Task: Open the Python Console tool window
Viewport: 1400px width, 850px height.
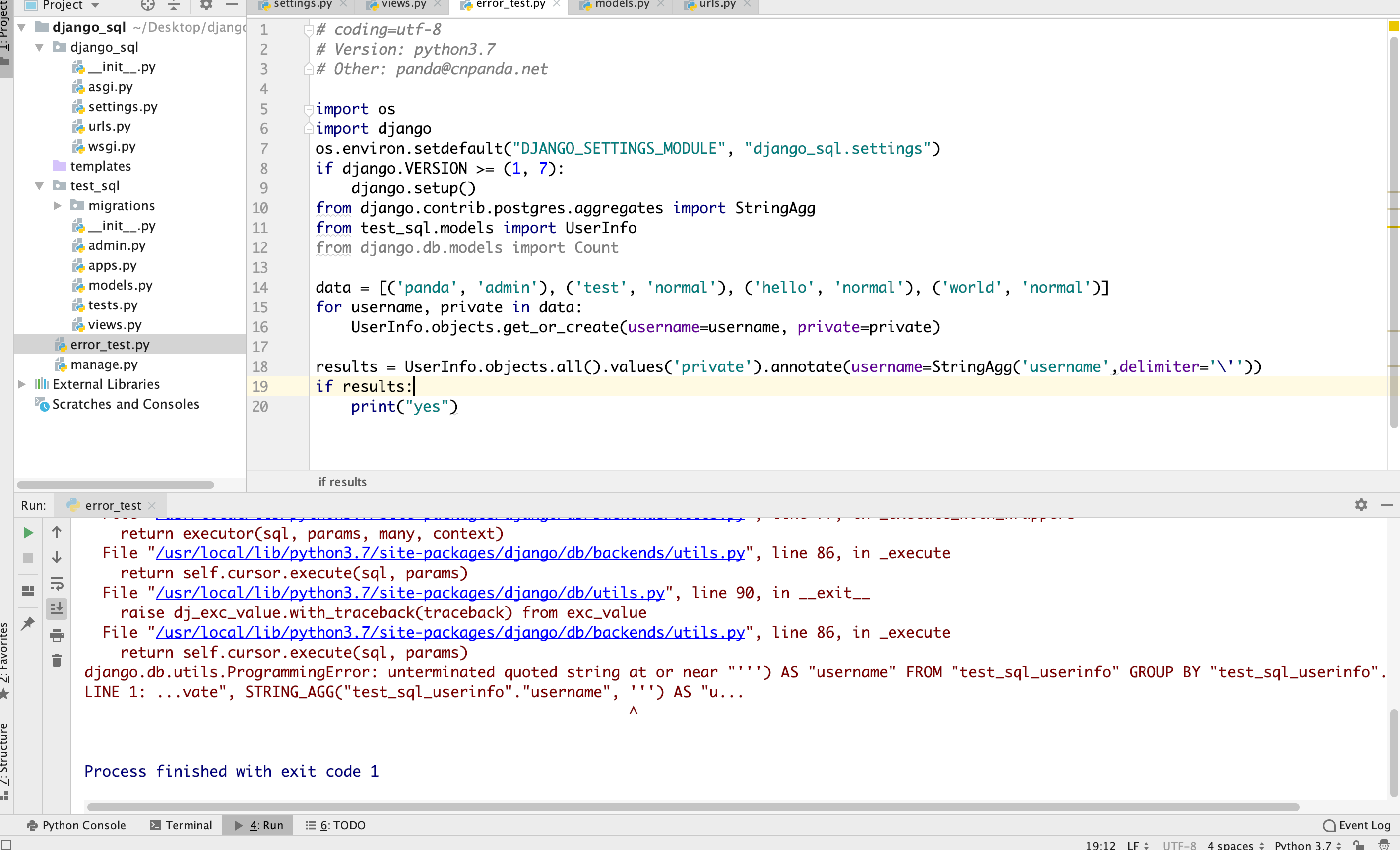Action: [77, 825]
